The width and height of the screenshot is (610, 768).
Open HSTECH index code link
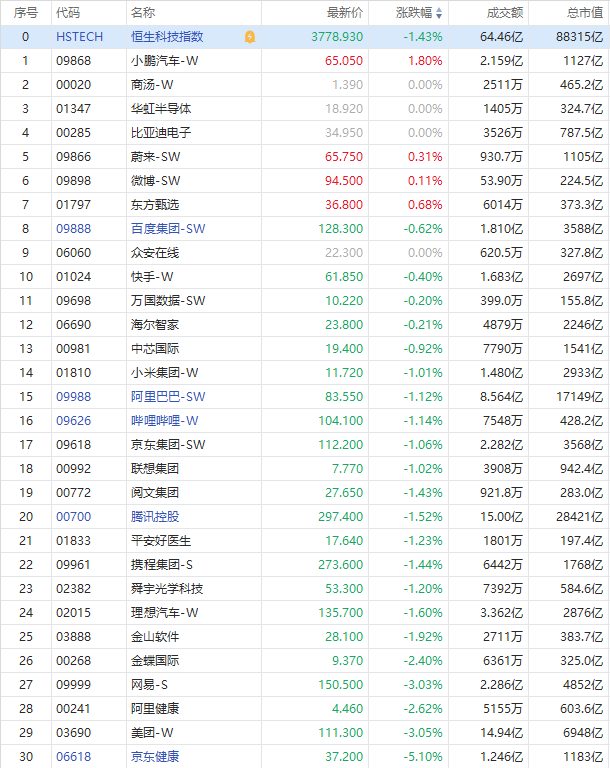[79, 37]
